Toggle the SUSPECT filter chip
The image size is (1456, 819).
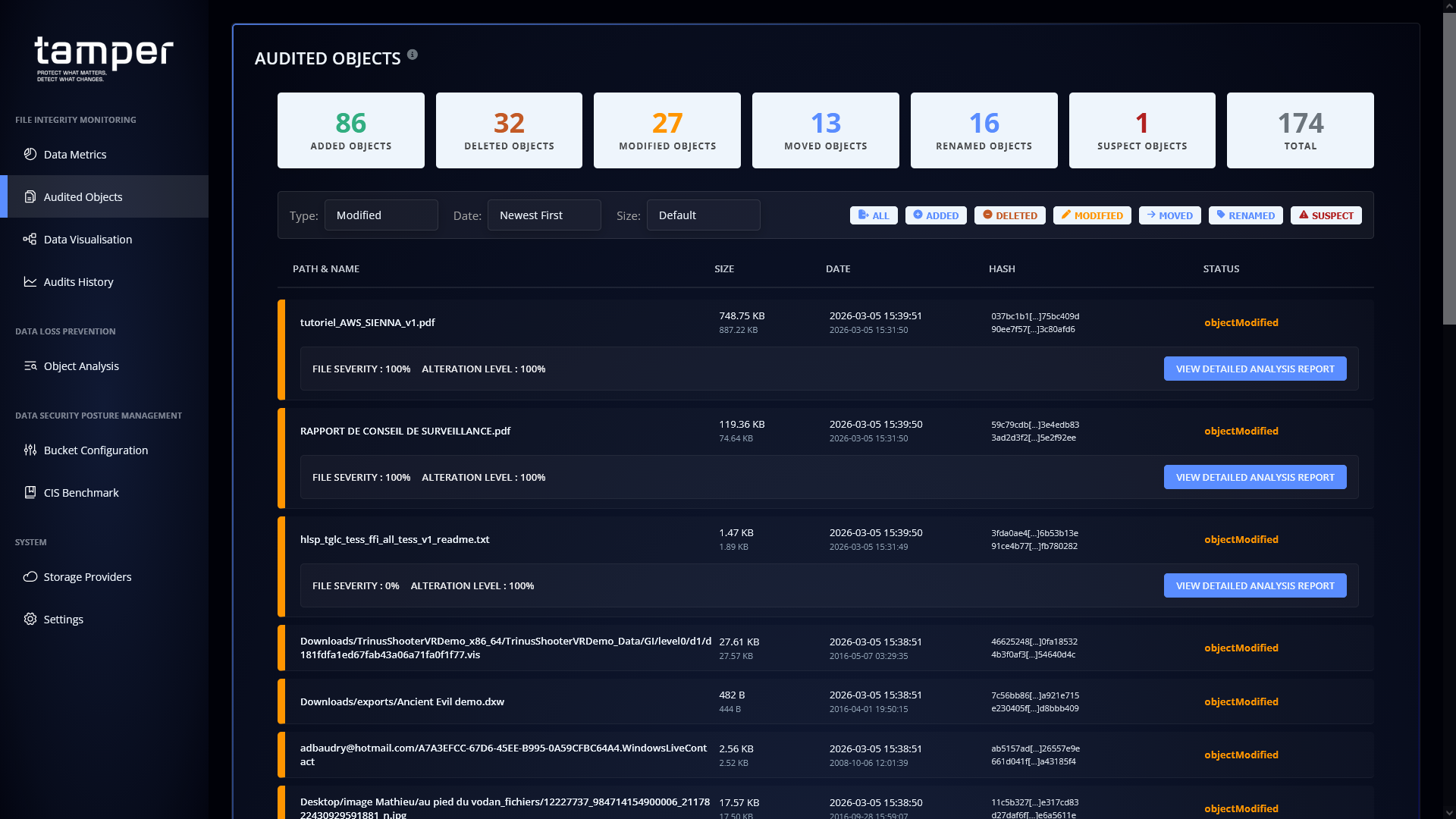(x=1326, y=215)
